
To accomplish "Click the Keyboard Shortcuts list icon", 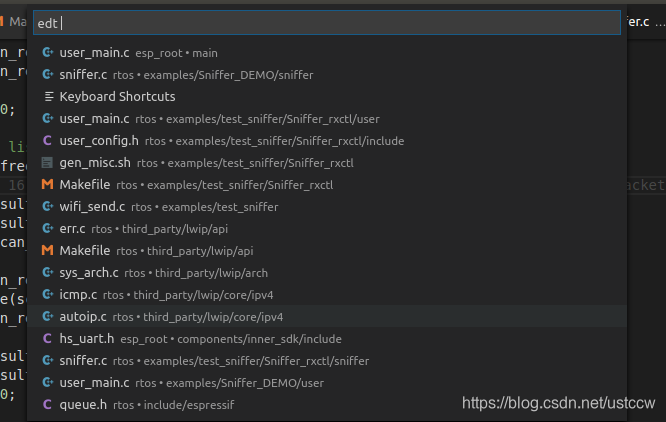I will click(x=49, y=97).
